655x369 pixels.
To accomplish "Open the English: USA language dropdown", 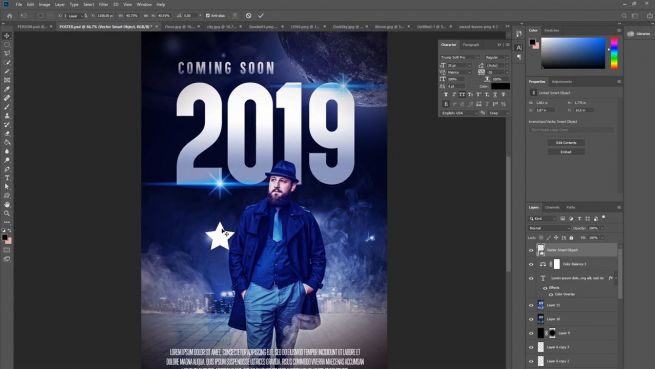I will (459, 113).
